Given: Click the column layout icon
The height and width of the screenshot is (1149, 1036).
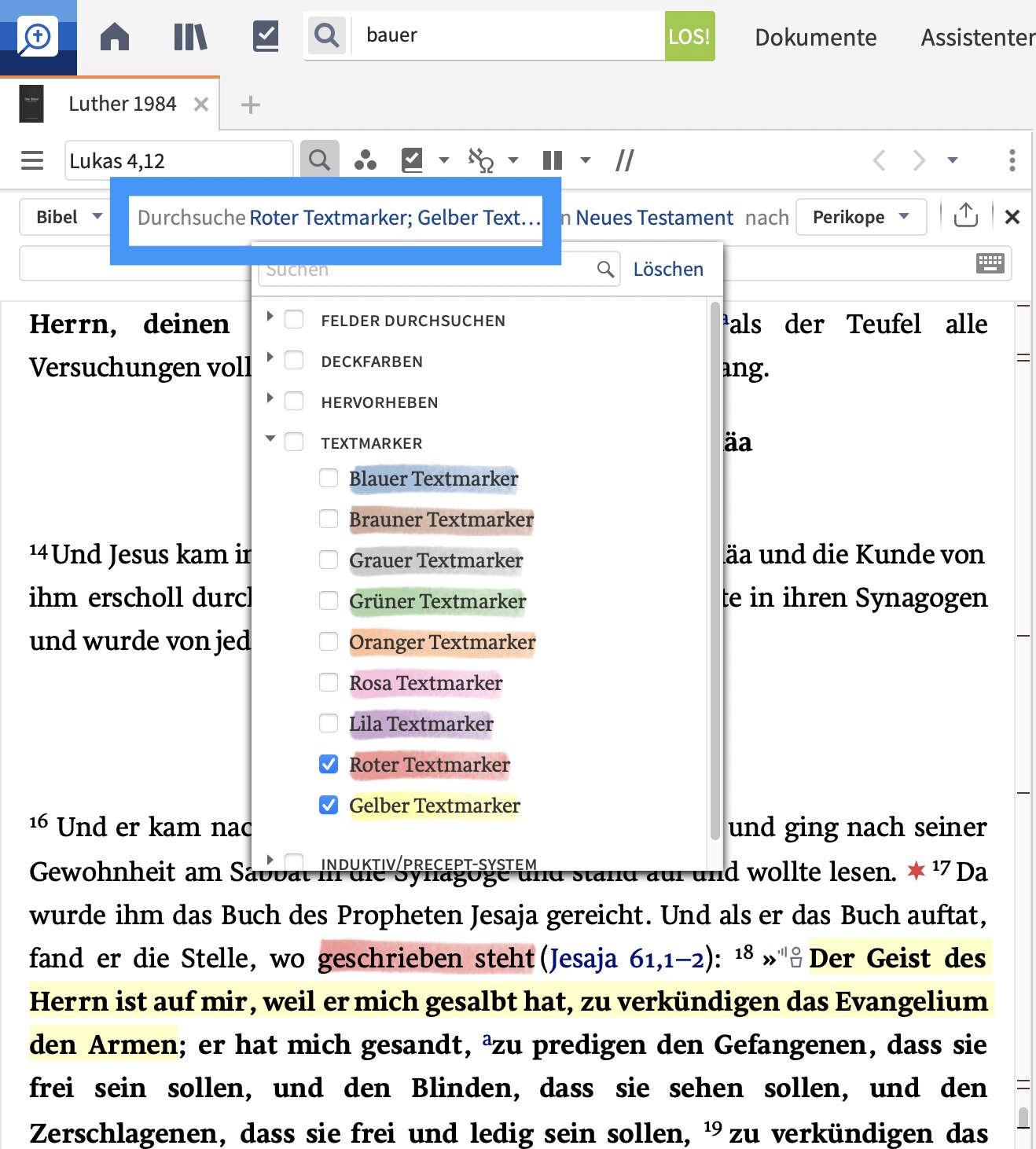Looking at the screenshot, I should pos(553,160).
